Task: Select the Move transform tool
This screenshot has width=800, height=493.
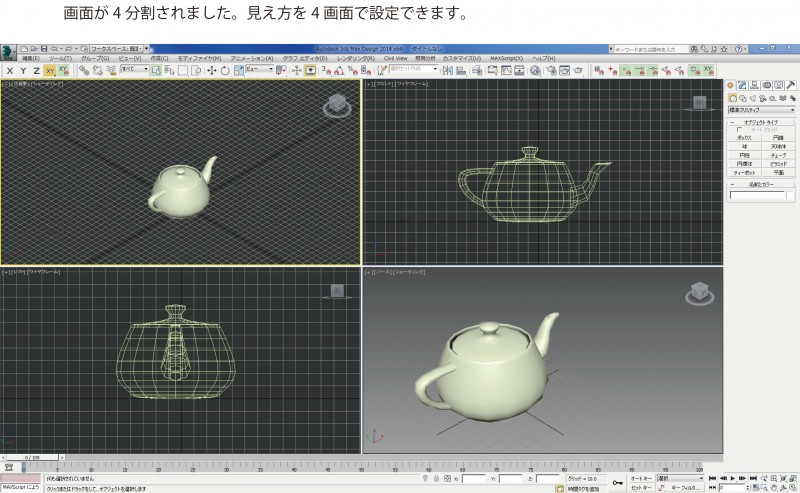Action: click(211, 70)
